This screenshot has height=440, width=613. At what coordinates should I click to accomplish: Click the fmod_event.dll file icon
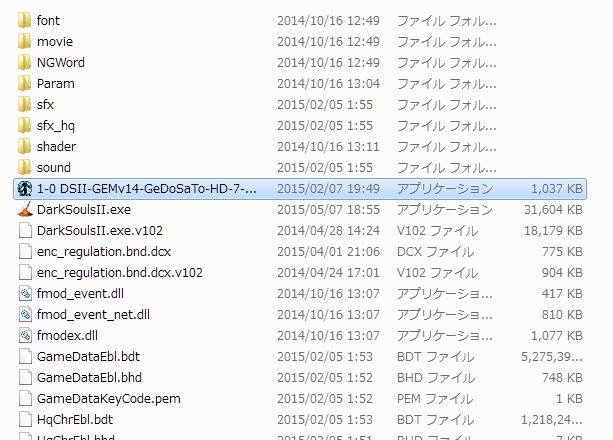(25, 294)
